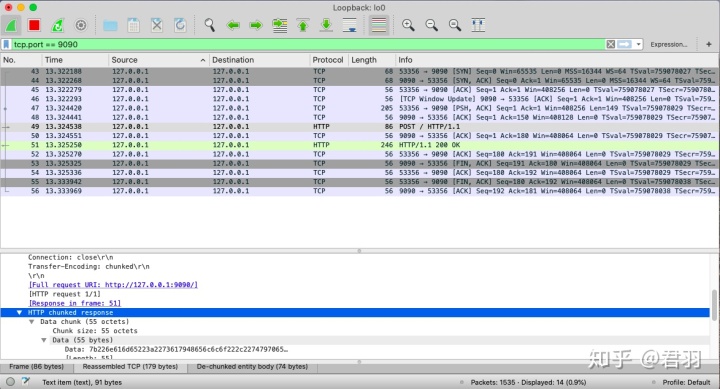Select packet 53 FIN, ACK row
This screenshot has height=389, width=720.
click(x=360, y=163)
